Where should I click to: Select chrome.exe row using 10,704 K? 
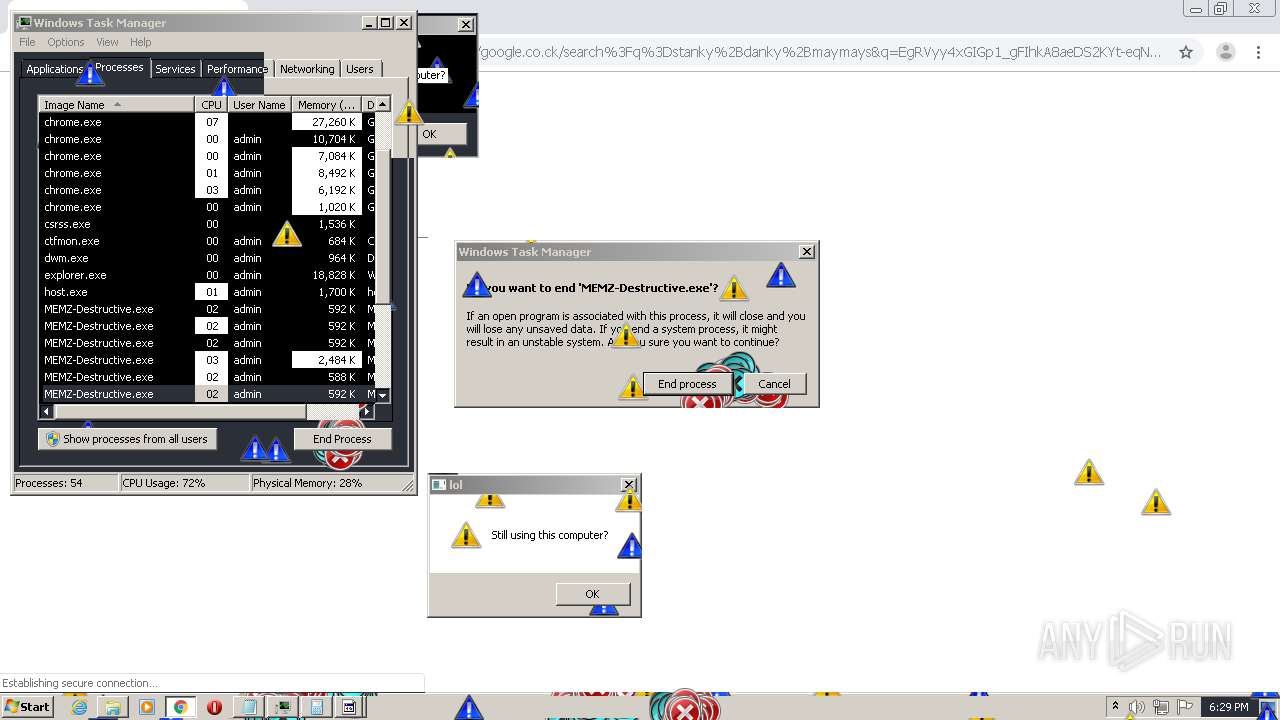(207, 139)
